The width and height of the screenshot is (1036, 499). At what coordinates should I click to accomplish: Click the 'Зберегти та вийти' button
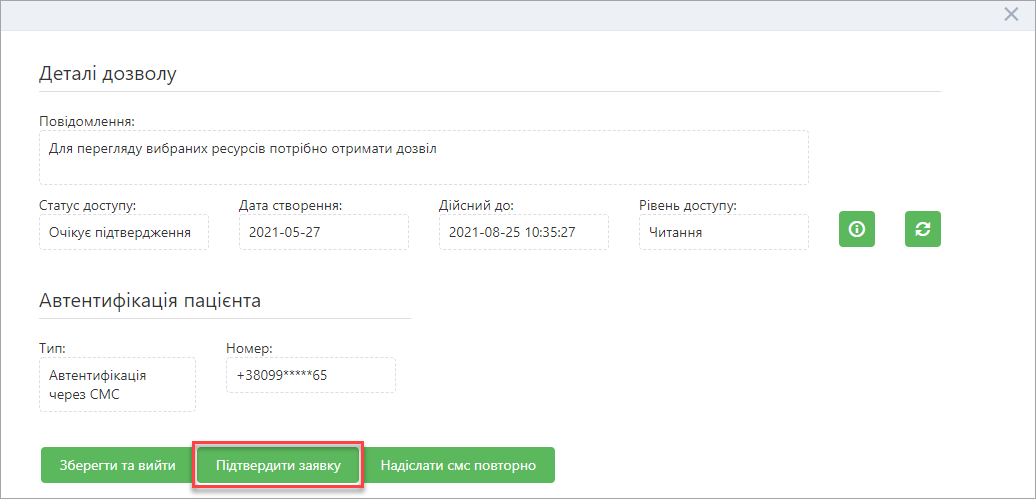[118, 465]
